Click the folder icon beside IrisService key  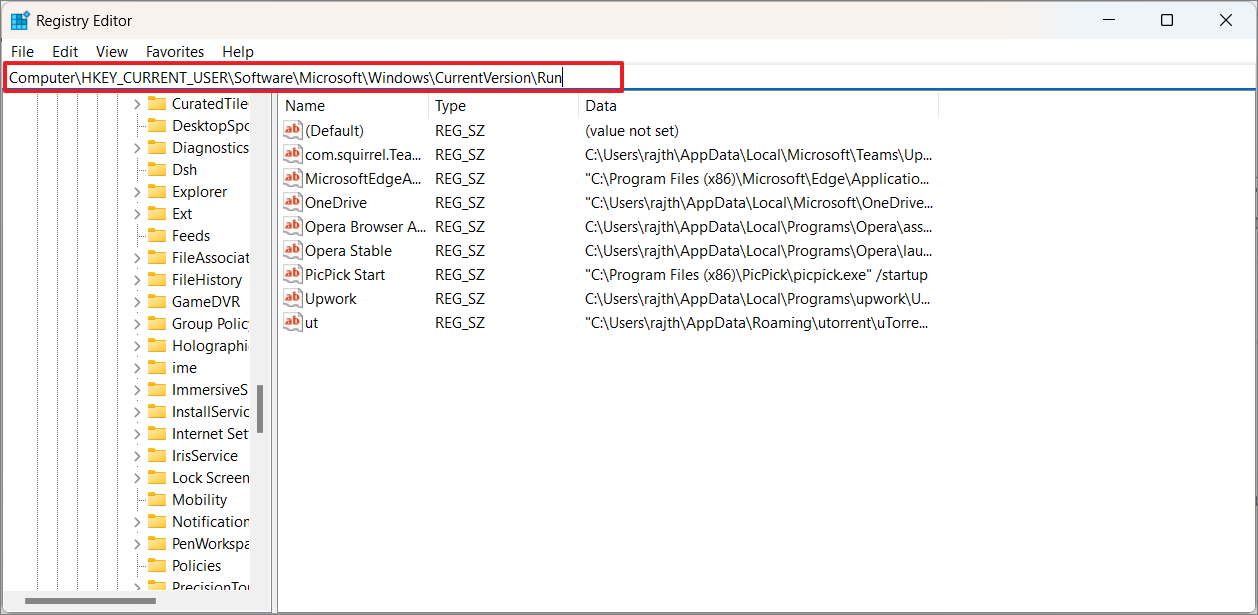[x=156, y=455]
